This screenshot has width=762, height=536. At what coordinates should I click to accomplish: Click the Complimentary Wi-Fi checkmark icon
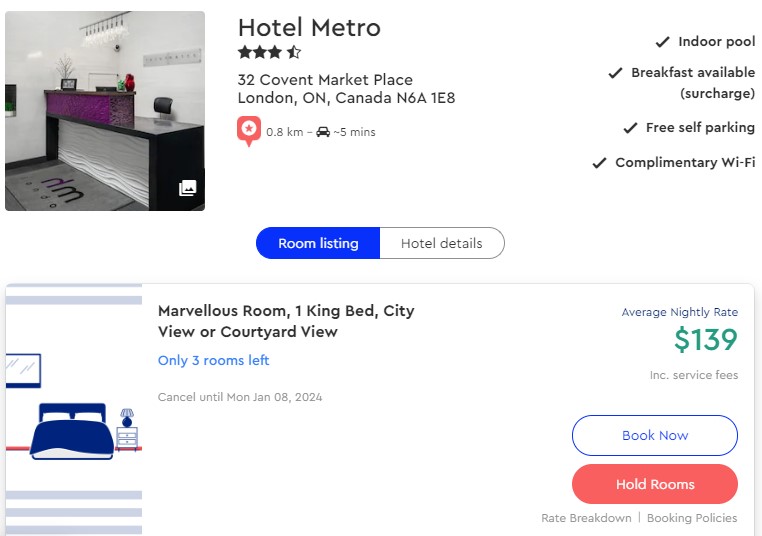tap(600, 163)
